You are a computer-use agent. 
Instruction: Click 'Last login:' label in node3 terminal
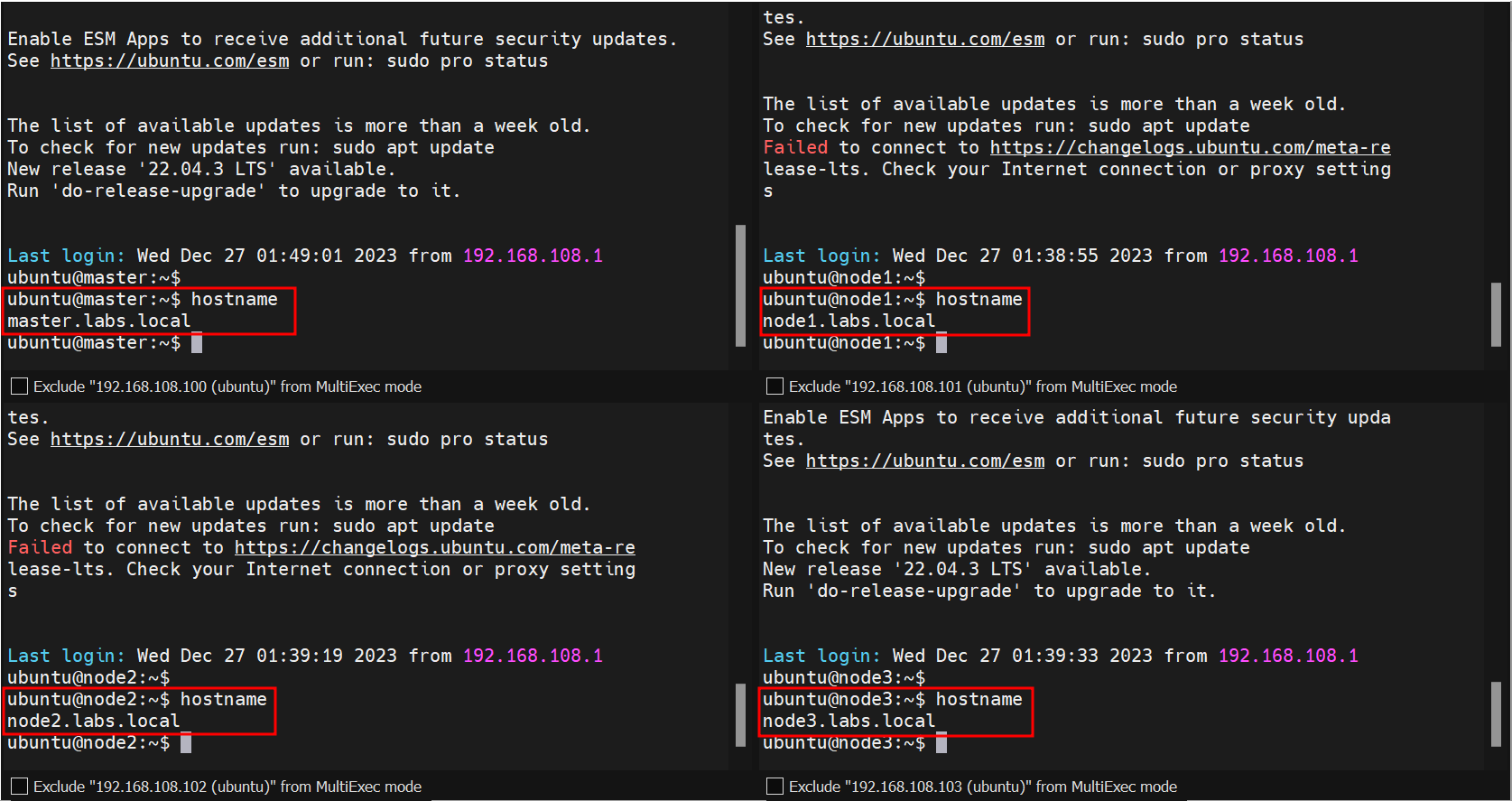point(822,657)
